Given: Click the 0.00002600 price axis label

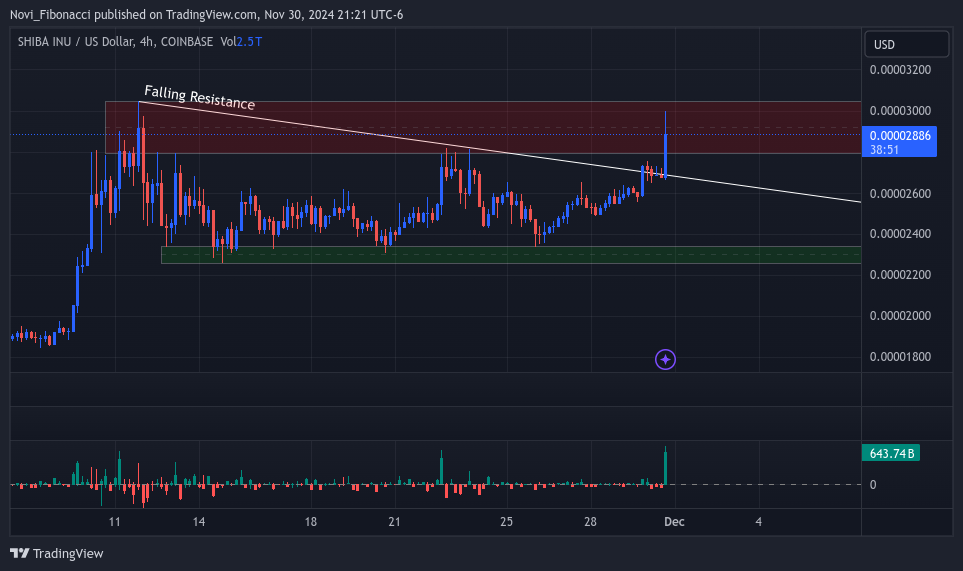Looking at the screenshot, I should 900,193.
